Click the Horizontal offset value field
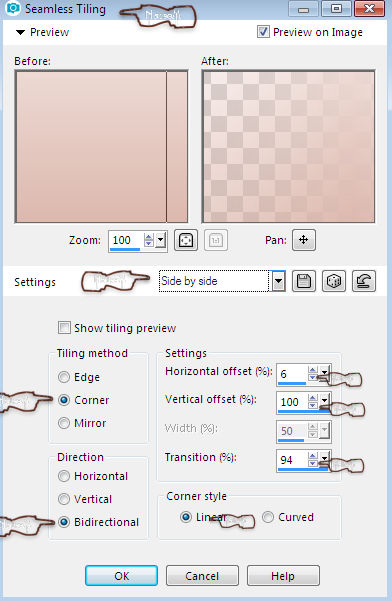The height and width of the screenshot is (601, 392). 292,374
